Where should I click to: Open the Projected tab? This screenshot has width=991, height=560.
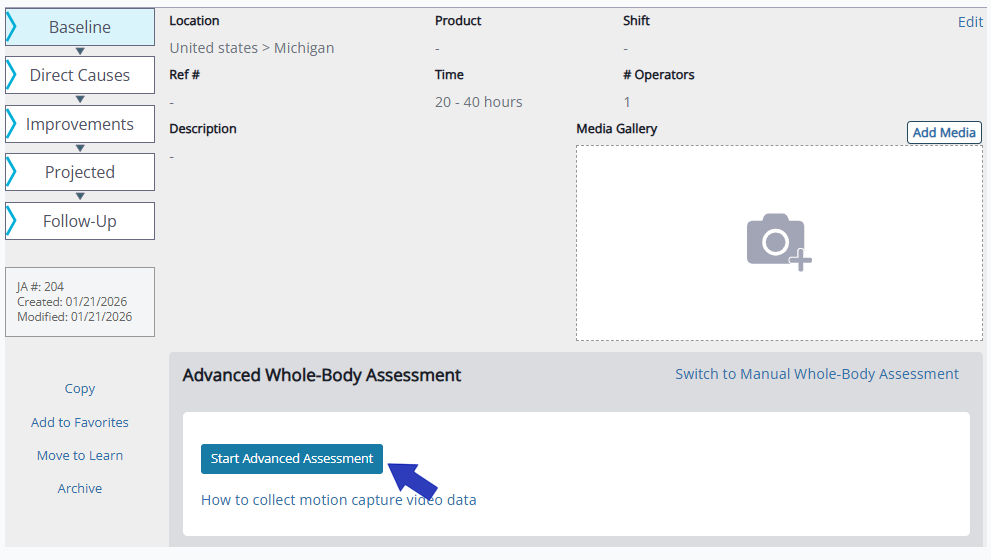coord(80,172)
